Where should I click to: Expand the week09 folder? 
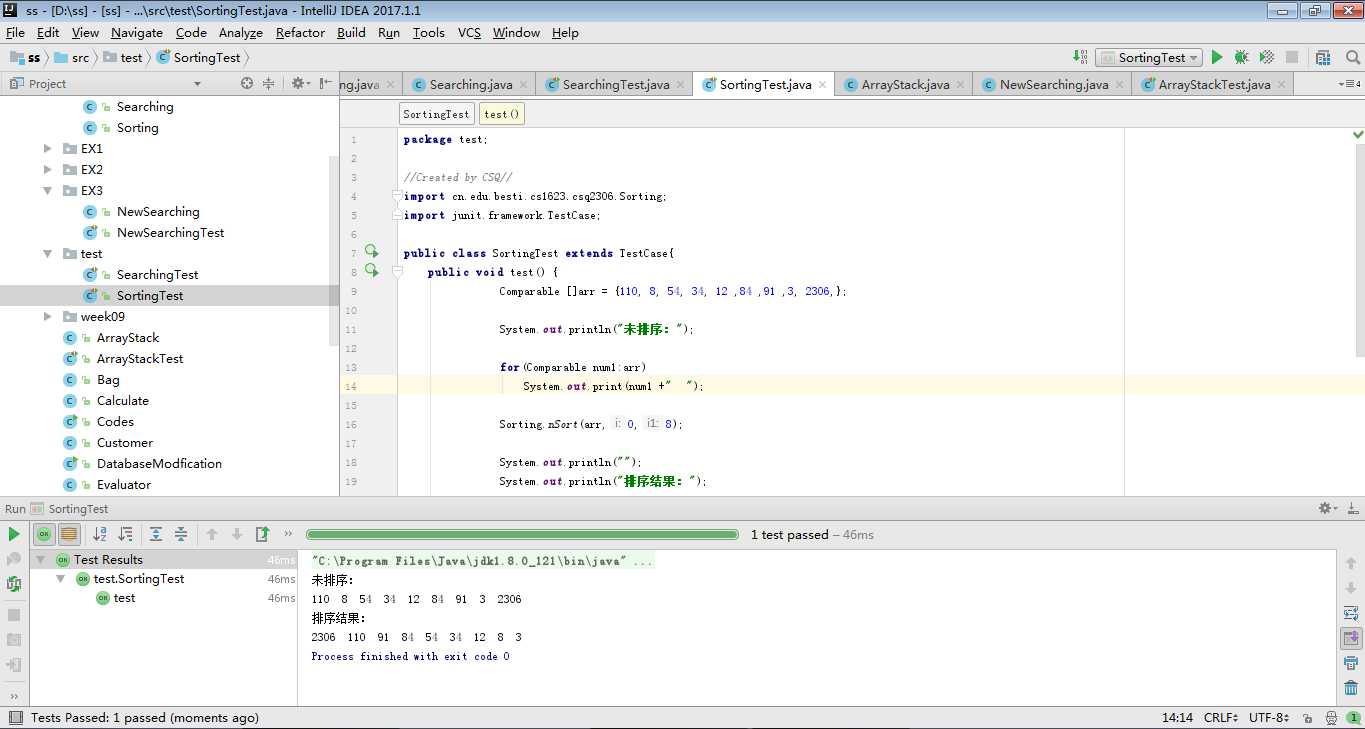click(x=47, y=316)
